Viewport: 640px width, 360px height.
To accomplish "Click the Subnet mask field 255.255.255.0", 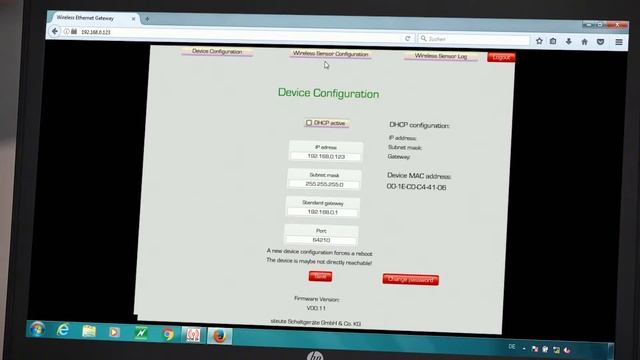I will pyautogui.click(x=324, y=184).
